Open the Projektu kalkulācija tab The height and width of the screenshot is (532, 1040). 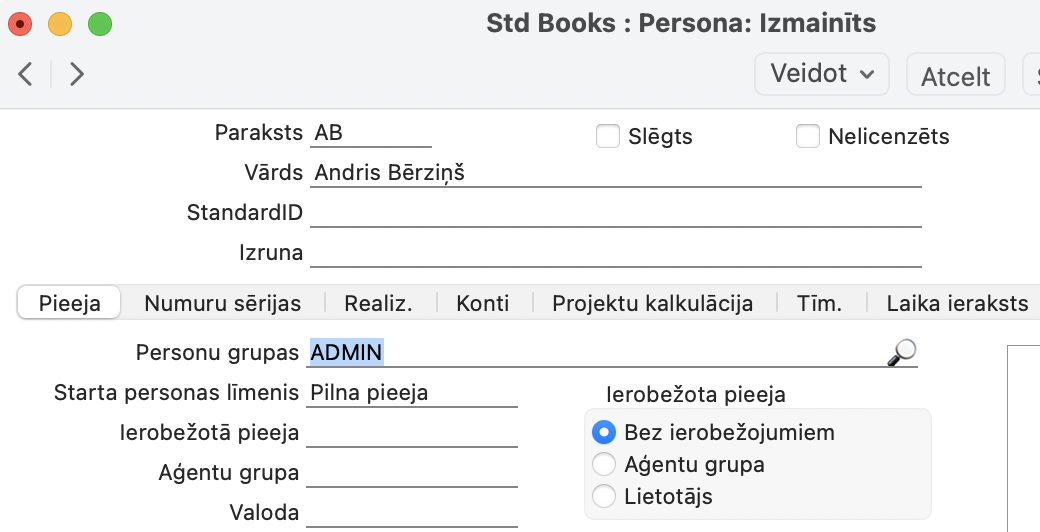pyautogui.click(x=652, y=303)
